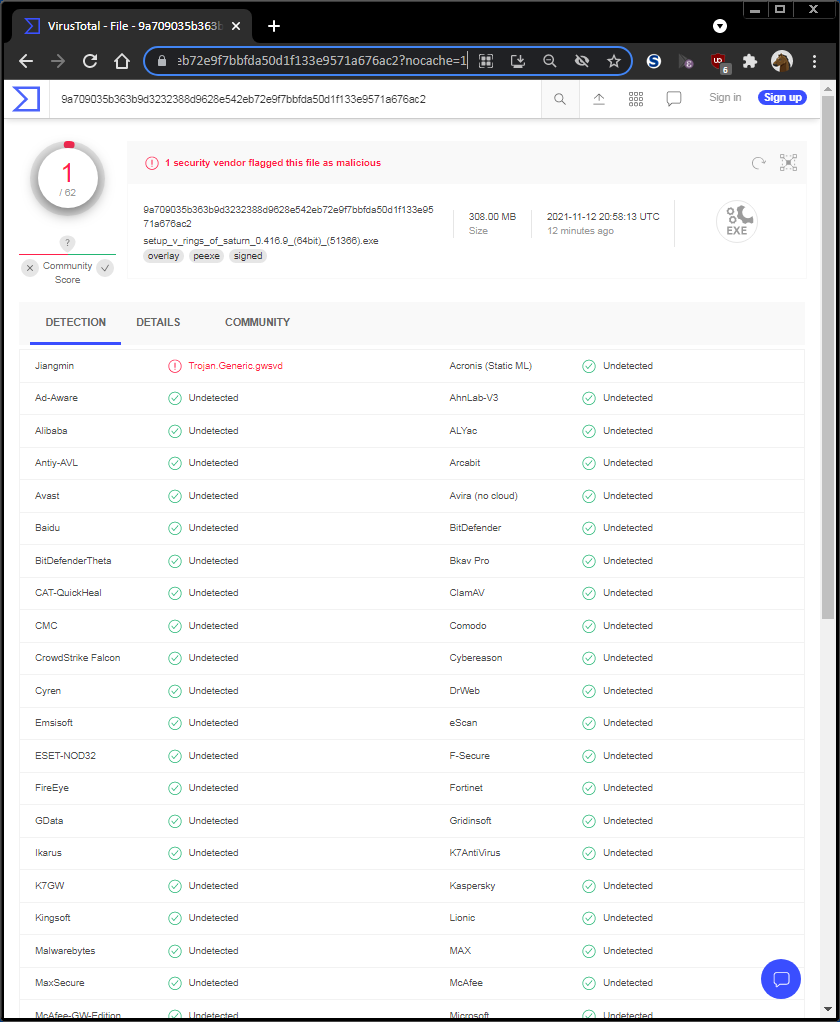Open the browser profile avatar

pyautogui.click(x=782, y=61)
